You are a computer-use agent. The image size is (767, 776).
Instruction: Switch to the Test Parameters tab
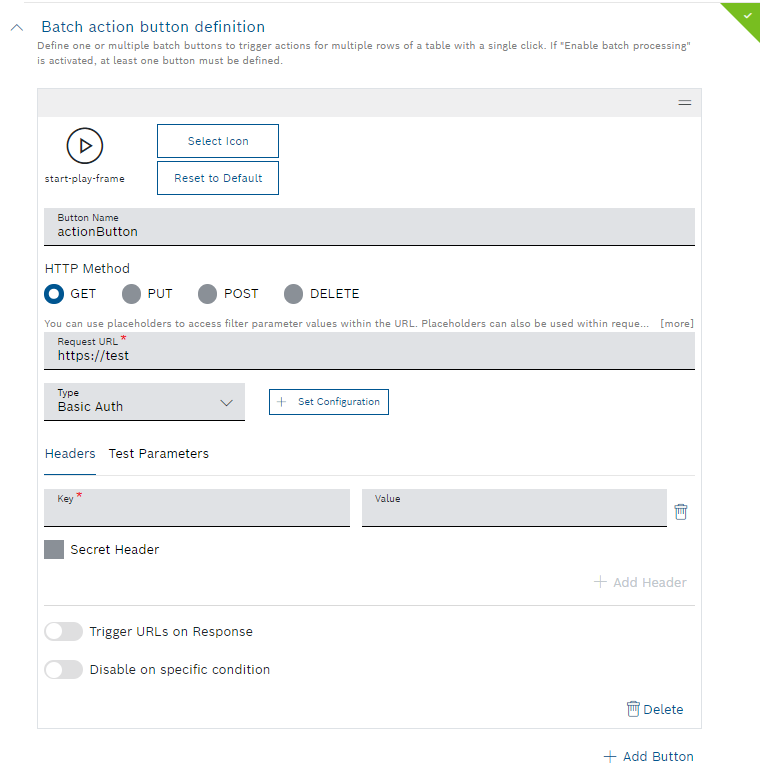coord(159,454)
